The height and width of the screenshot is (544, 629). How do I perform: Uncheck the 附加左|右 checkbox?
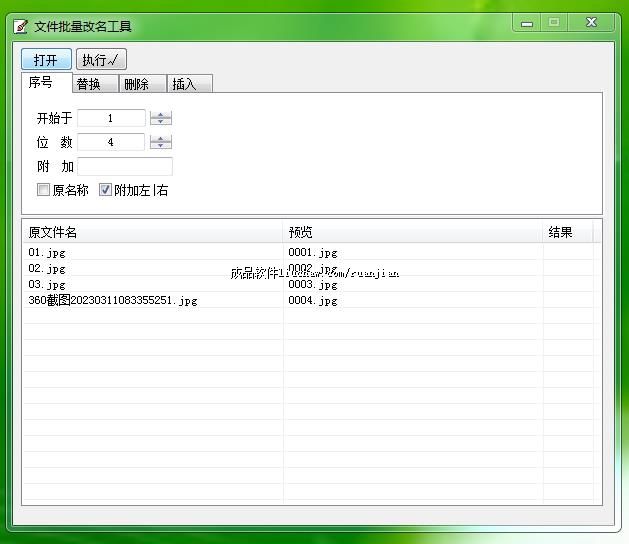point(106,190)
